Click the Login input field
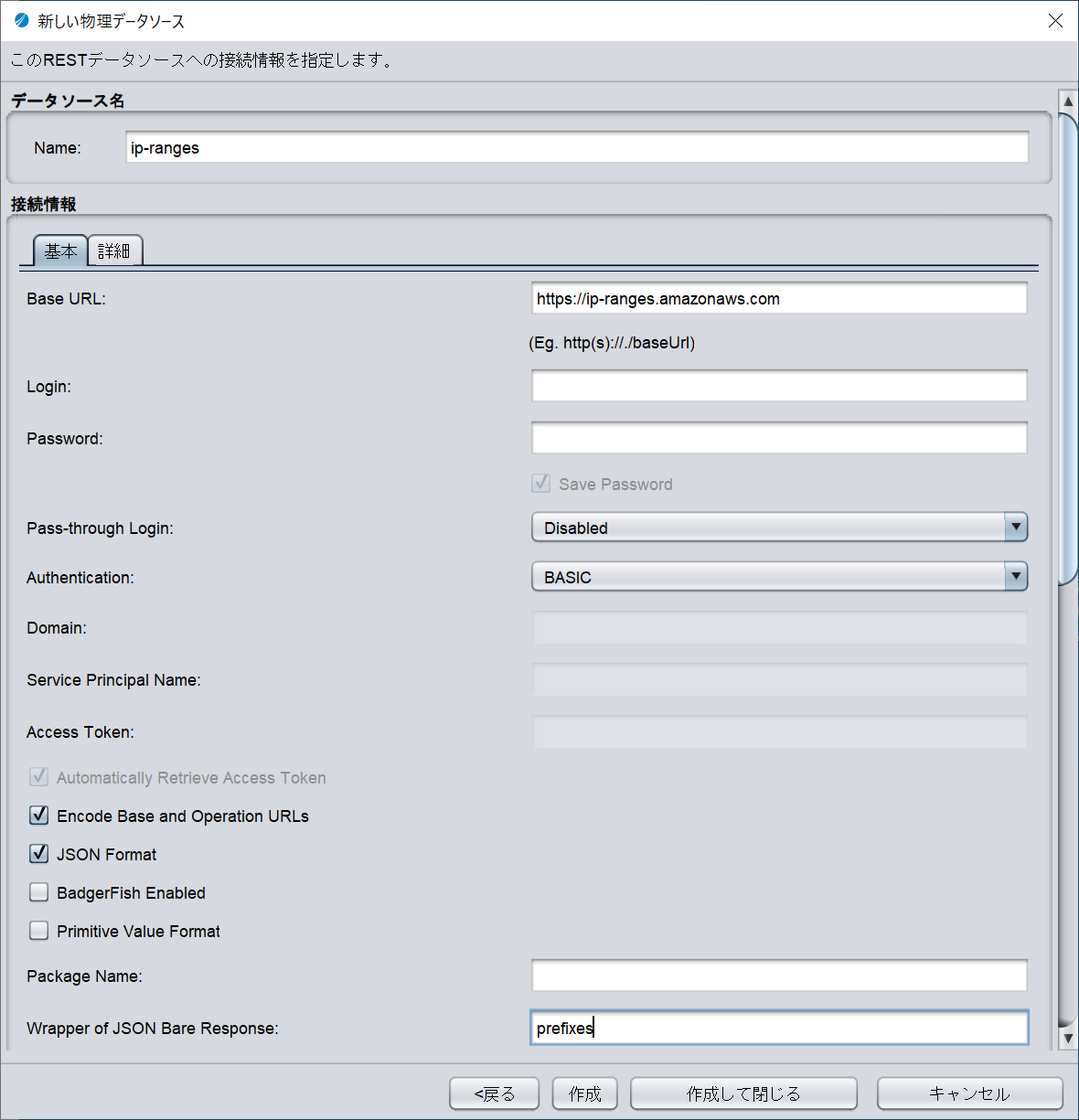 (x=779, y=386)
